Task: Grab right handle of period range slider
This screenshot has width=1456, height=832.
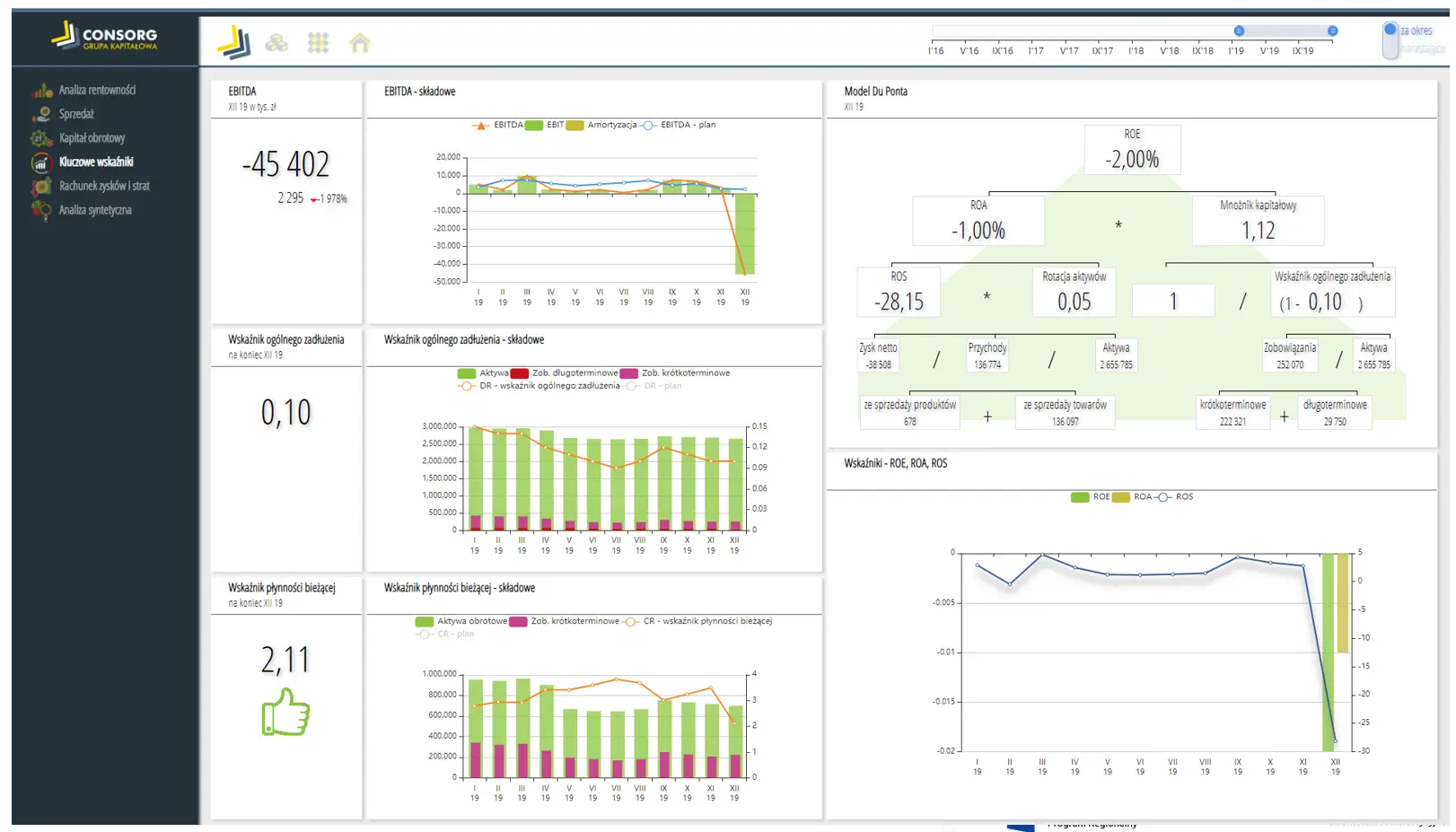Action: [x=1333, y=31]
